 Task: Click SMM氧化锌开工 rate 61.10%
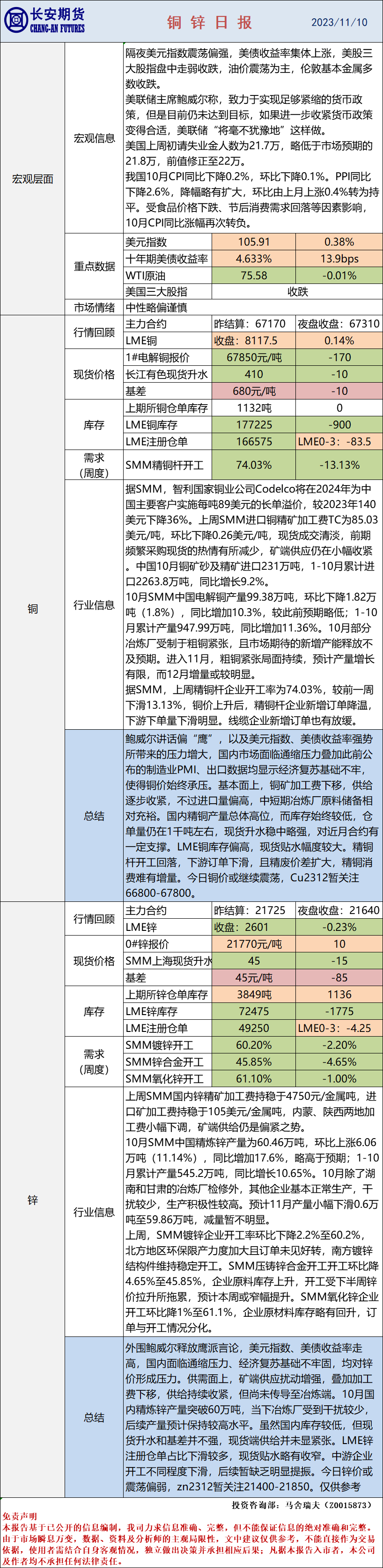[254, 1078]
